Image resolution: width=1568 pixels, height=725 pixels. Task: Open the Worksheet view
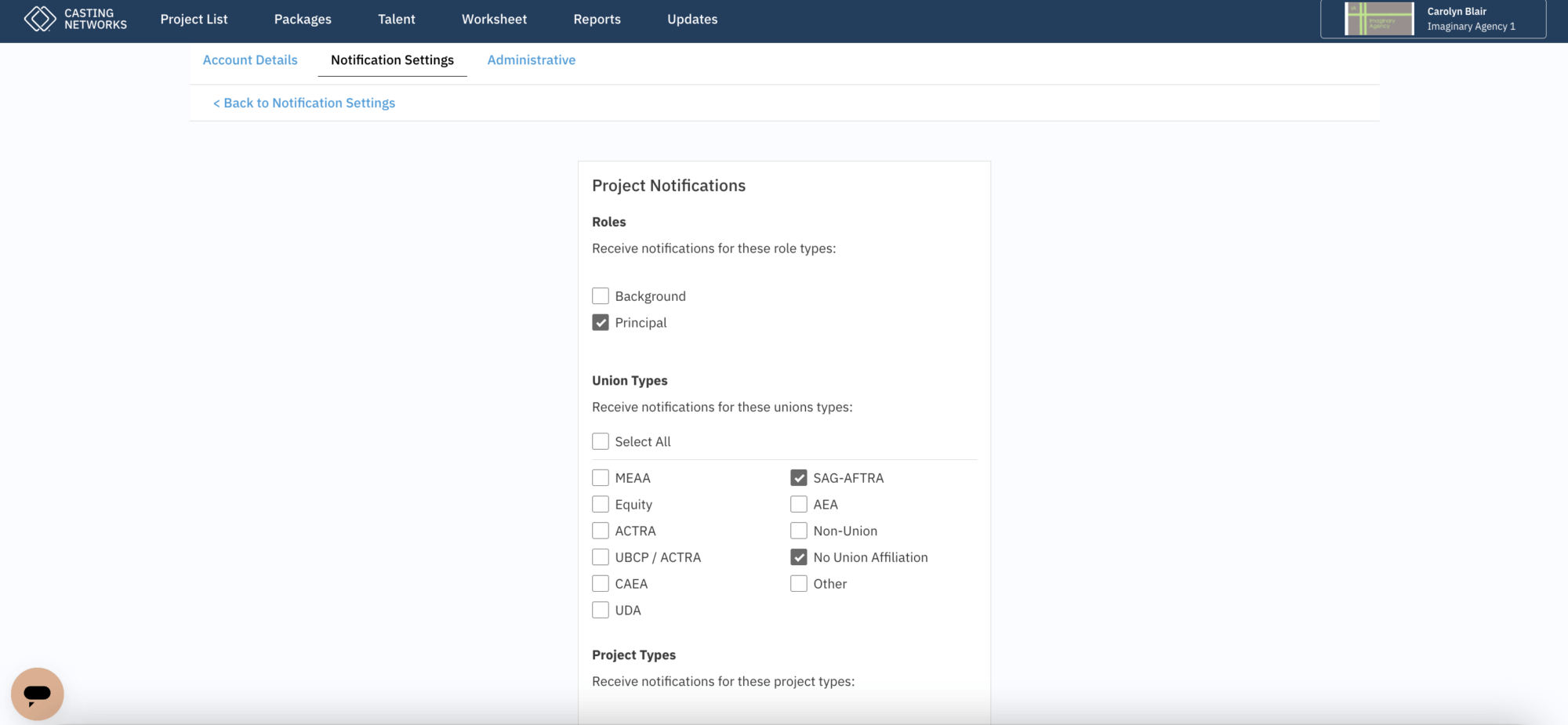pyautogui.click(x=494, y=19)
